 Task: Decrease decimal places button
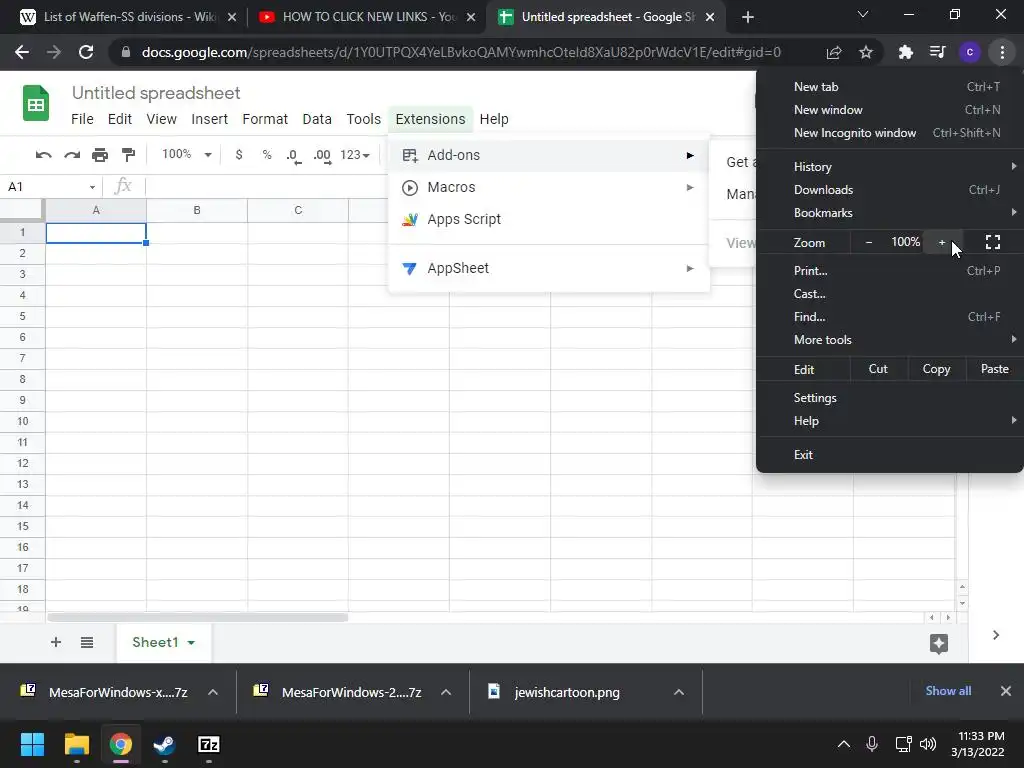pyautogui.click(x=294, y=155)
